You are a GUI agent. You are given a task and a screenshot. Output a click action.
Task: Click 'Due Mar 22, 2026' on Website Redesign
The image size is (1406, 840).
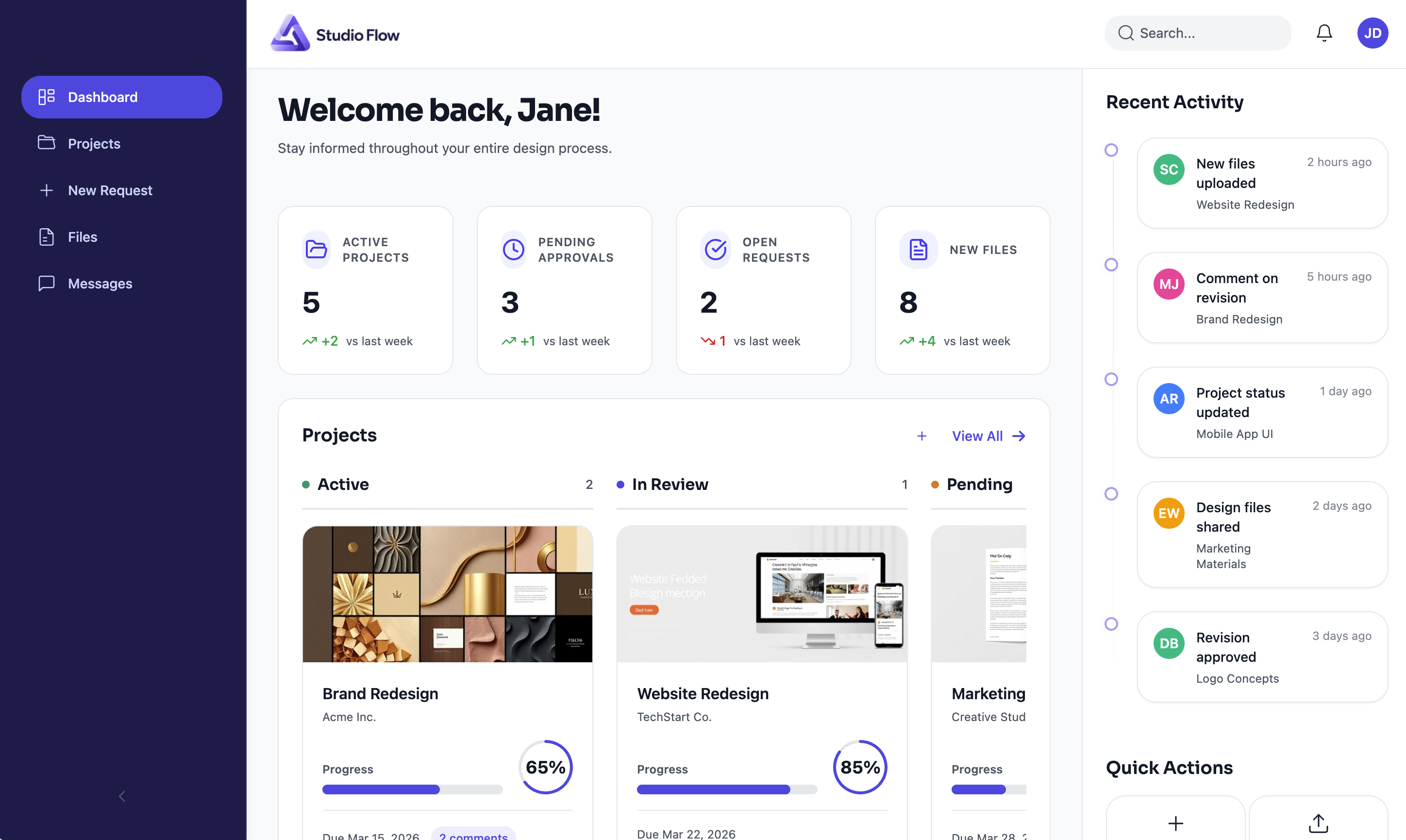[x=686, y=834]
